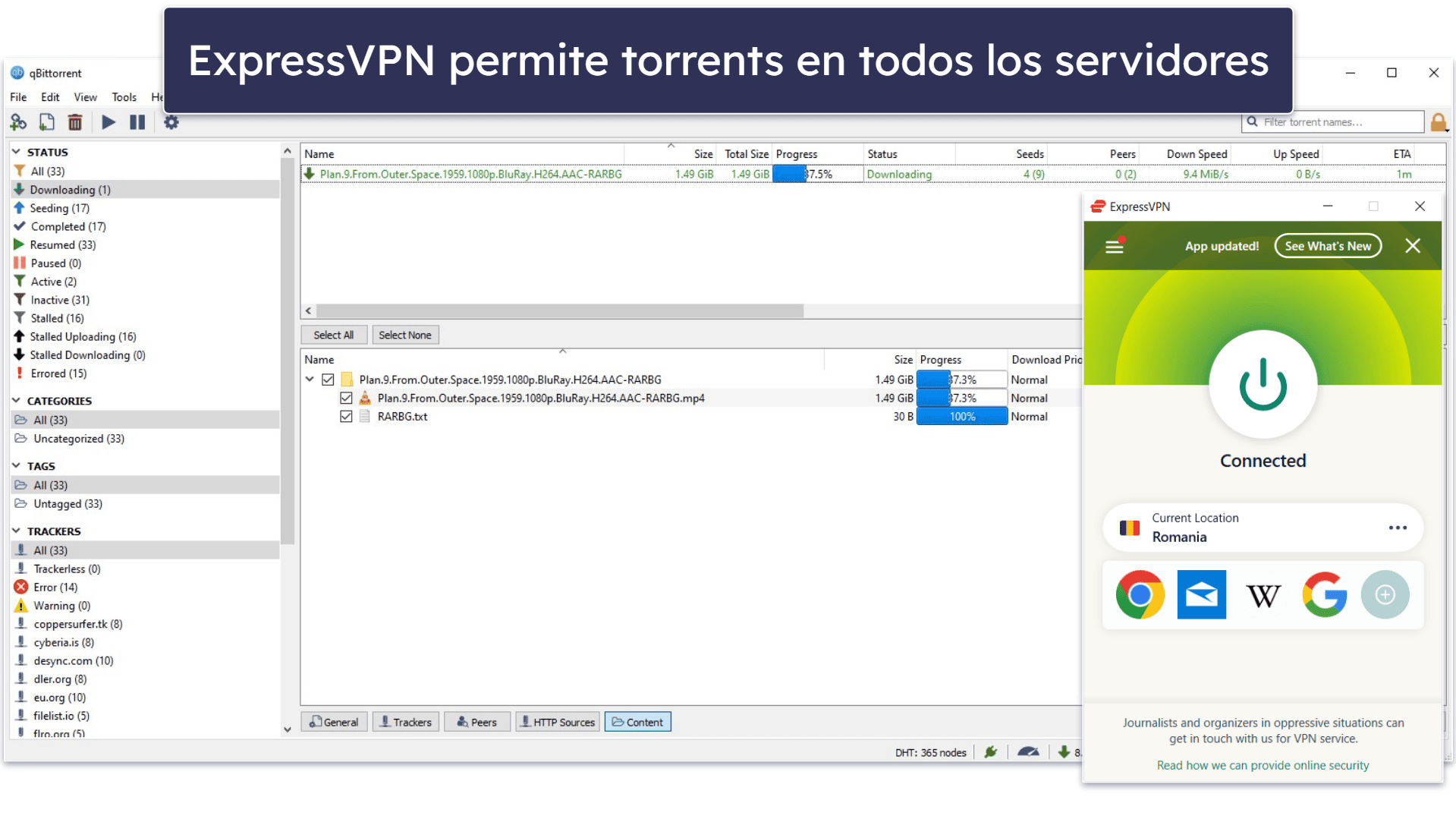
Task: Select the Seeding (17) status filter
Action: click(x=146, y=208)
